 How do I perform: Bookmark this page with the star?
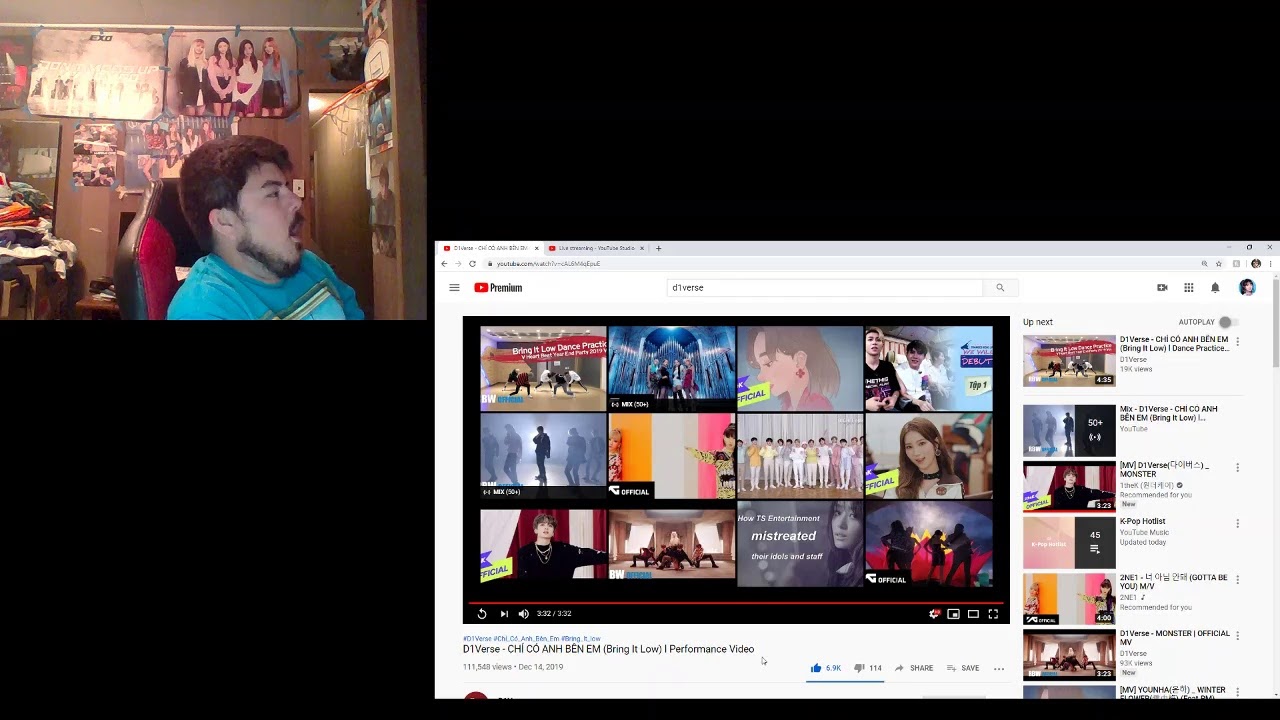tap(1218, 264)
